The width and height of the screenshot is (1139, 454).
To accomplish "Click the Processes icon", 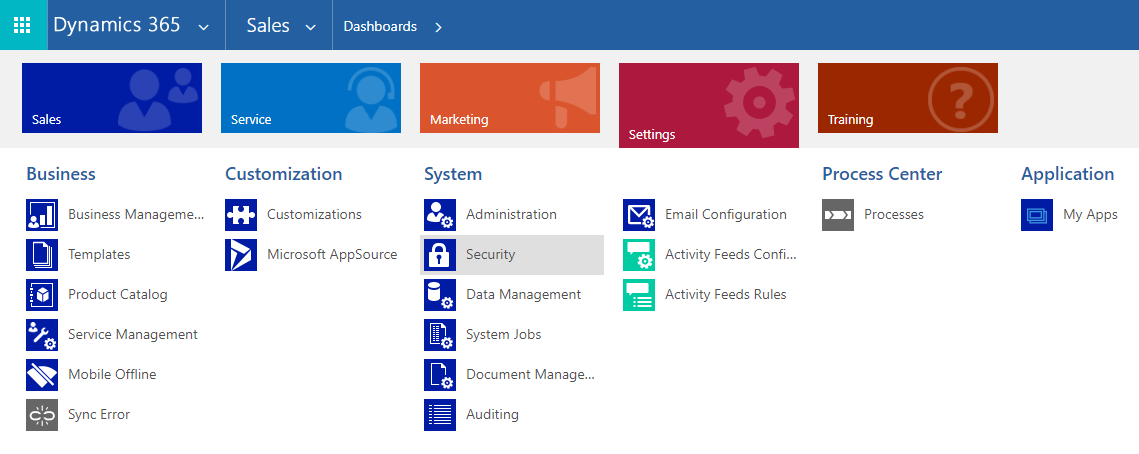I will 838,215.
